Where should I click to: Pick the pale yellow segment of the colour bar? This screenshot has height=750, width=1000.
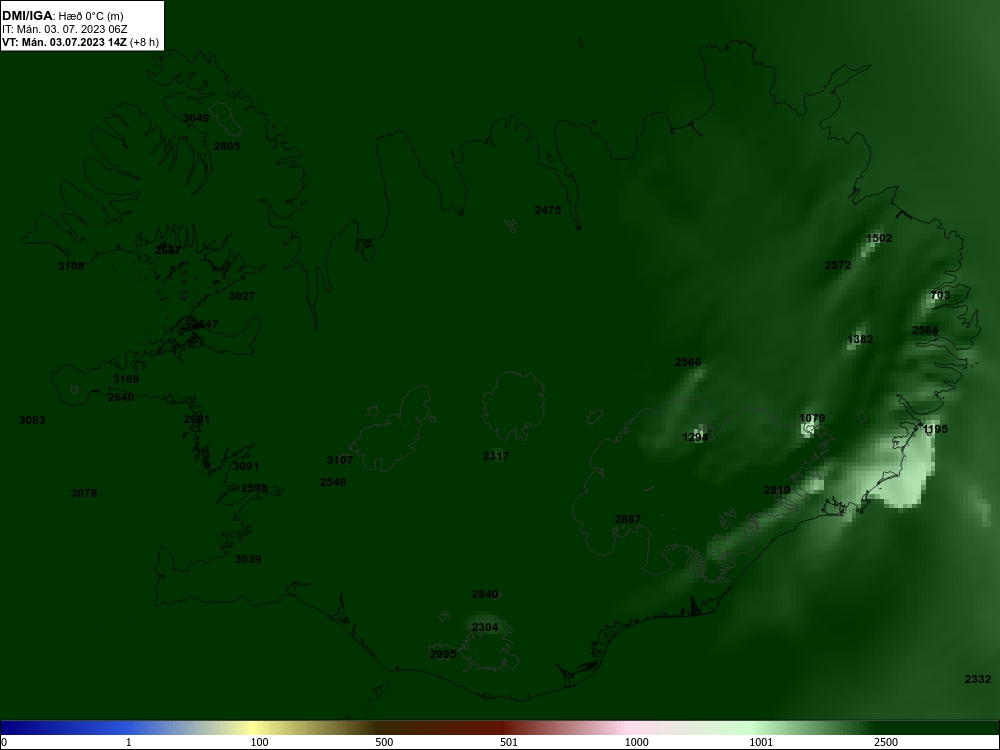click(252, 728)
